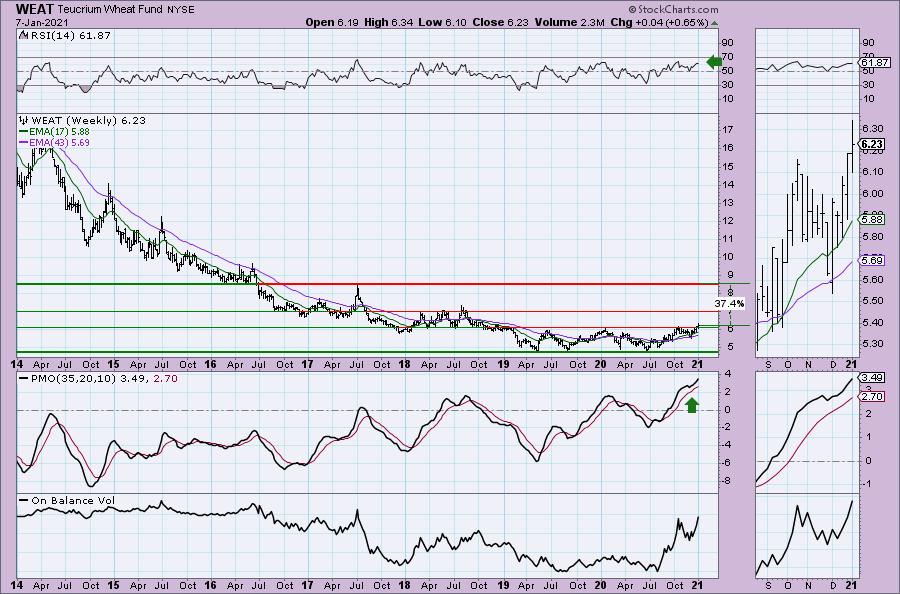The width and height of the screenshot is (900, 594).
Task: Click the 5.40 label on zoom panel axis
Action: [872, 323]
